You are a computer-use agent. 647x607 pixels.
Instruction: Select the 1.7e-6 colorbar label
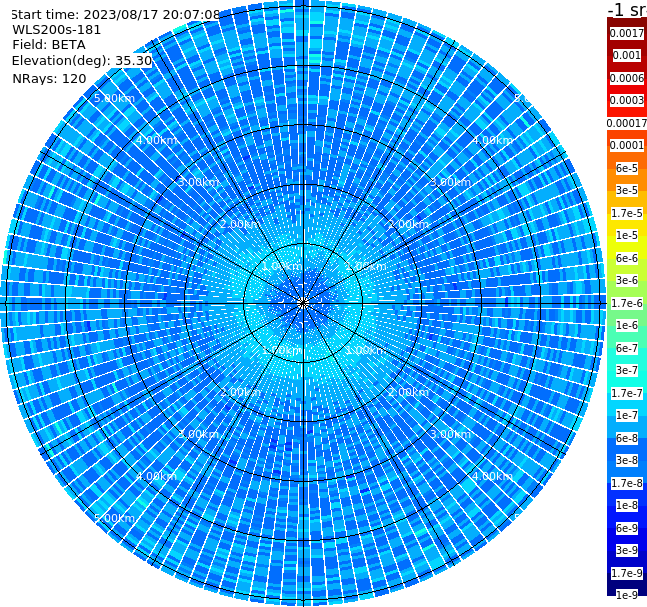(x=627, y=303)
